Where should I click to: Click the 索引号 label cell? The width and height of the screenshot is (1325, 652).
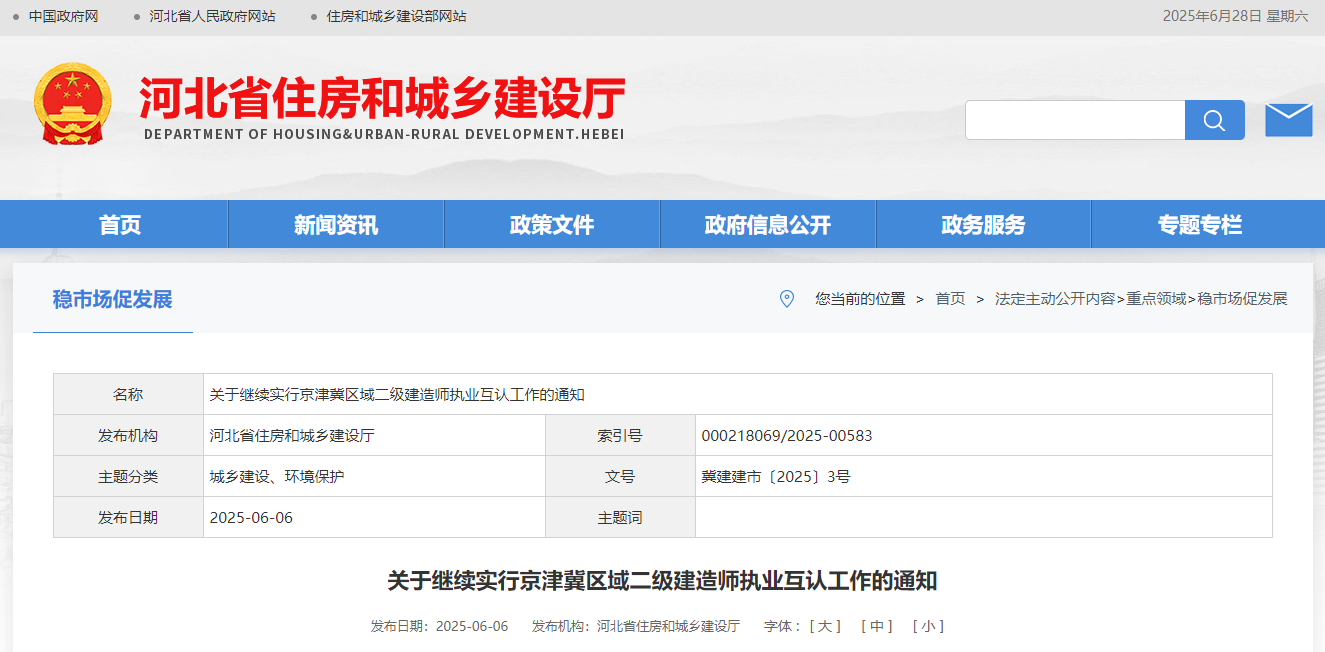click(620, 436)
